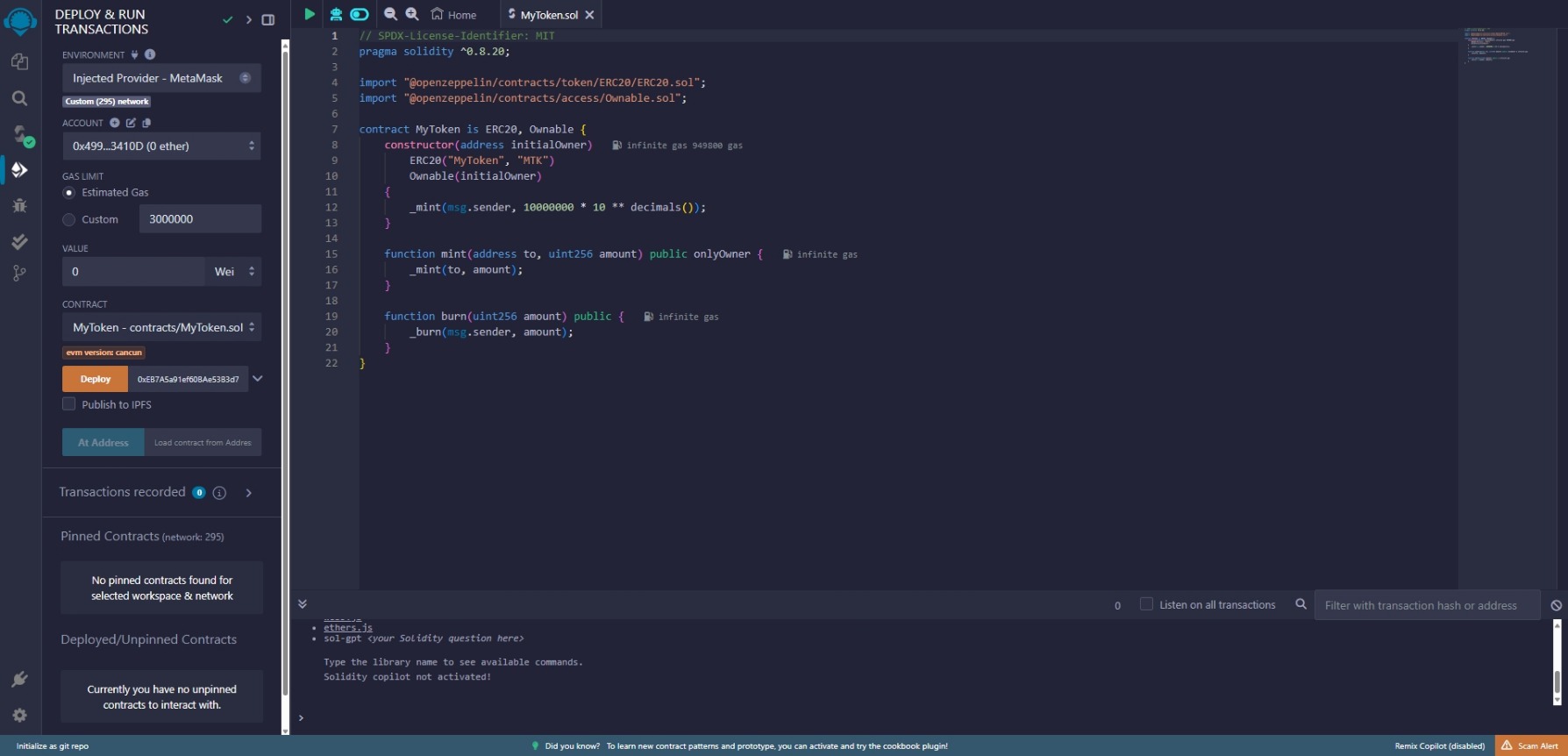
Task: Open the Deploy & Run sidebar icon
Action: click(x=19, y=169)
